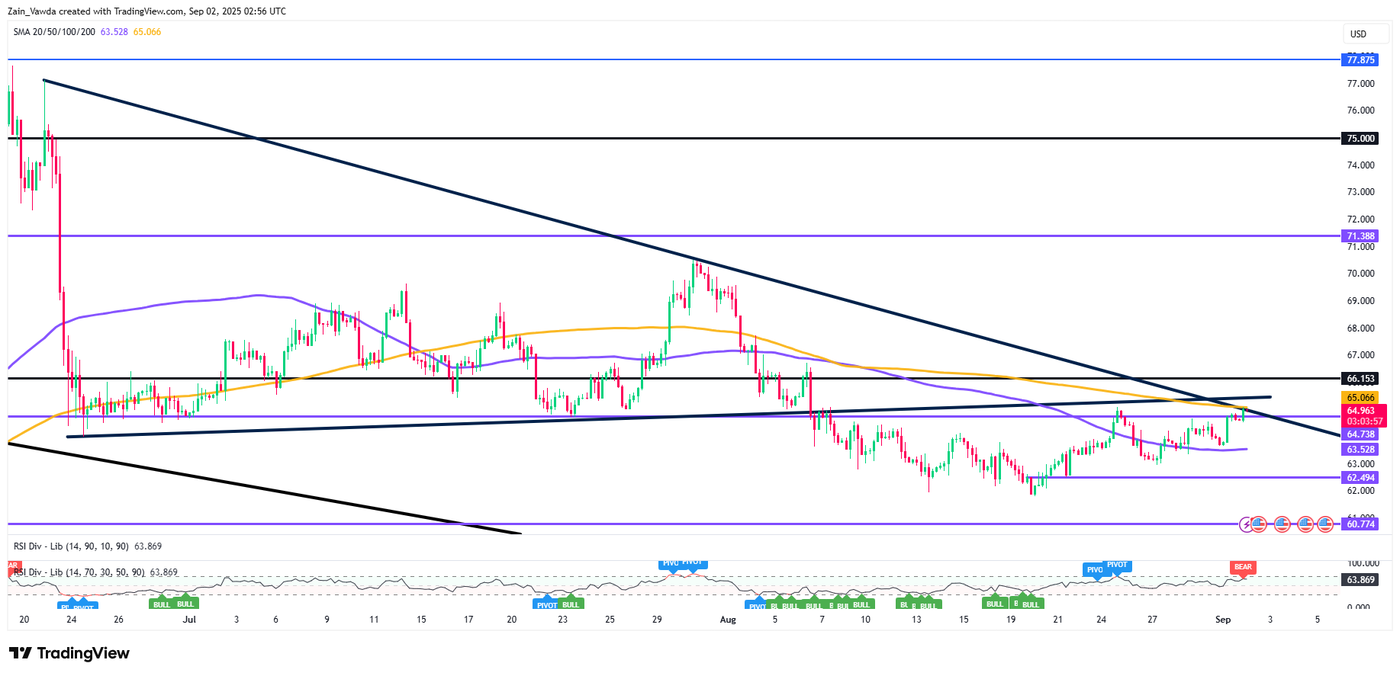1400x676 pixels.
Task: Click the SMA 20/50/100/200 indicator legend
Action: (x=54, y=32)
